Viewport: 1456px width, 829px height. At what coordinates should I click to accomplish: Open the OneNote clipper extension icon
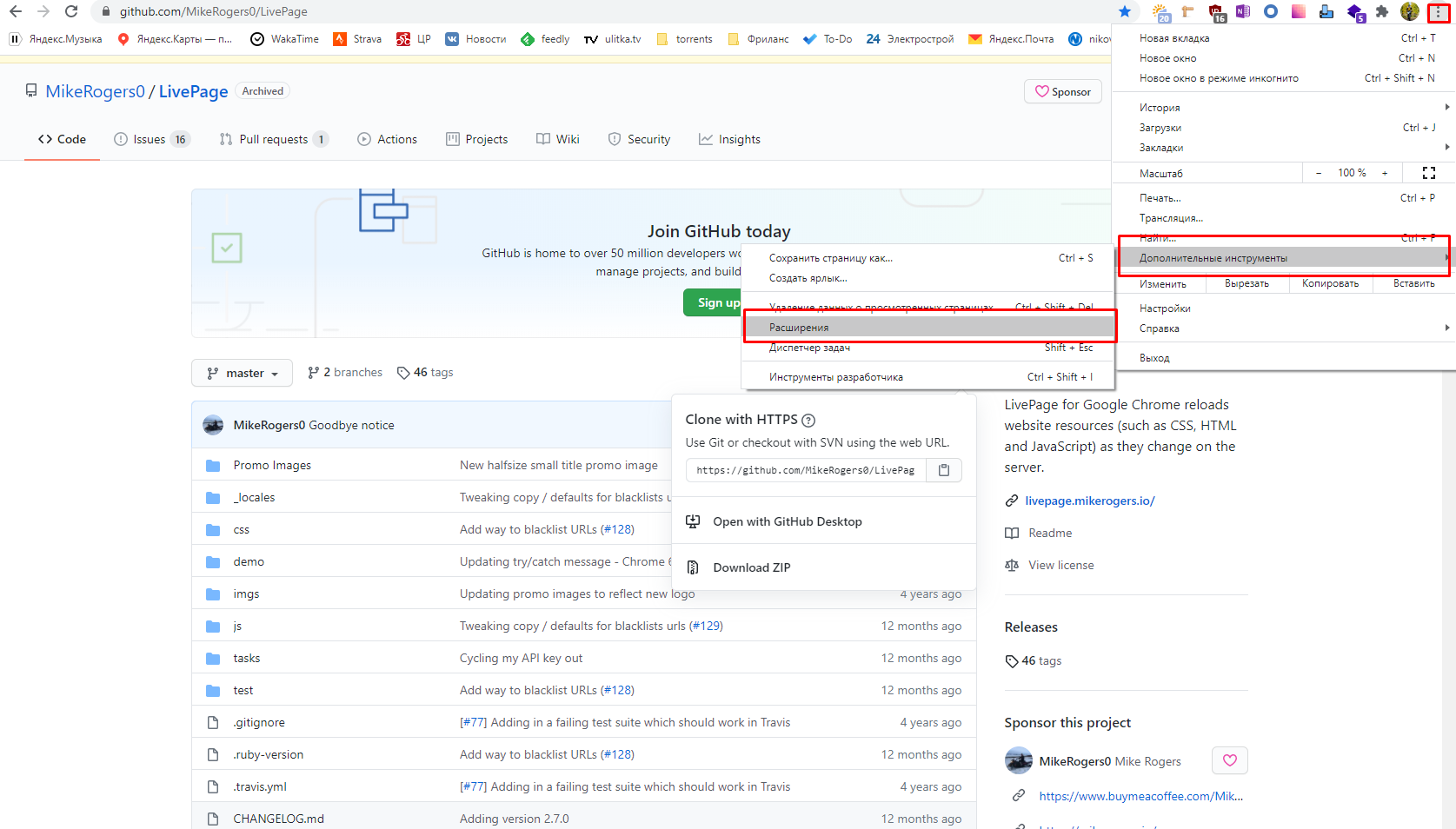[x=1243, y=11]
